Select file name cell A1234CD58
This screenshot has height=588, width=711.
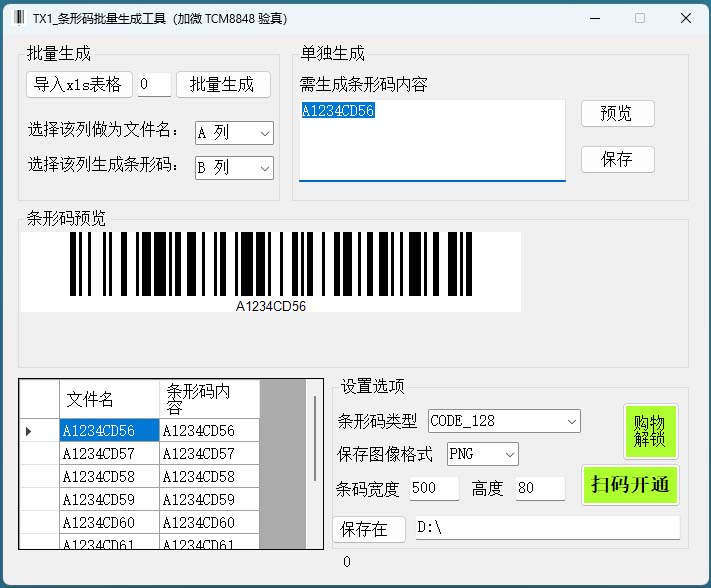[x=109, y=476]
